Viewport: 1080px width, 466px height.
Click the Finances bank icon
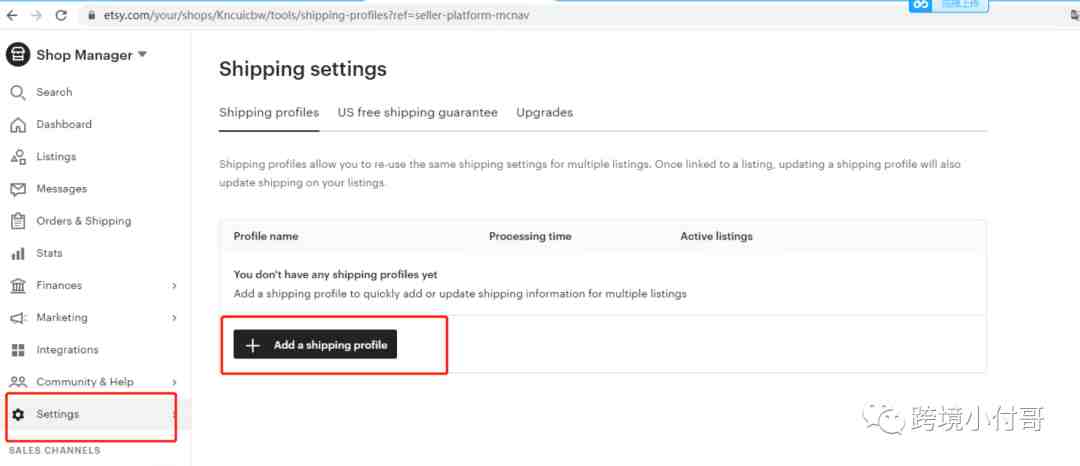pyautogui.click(x=18, y=286)
